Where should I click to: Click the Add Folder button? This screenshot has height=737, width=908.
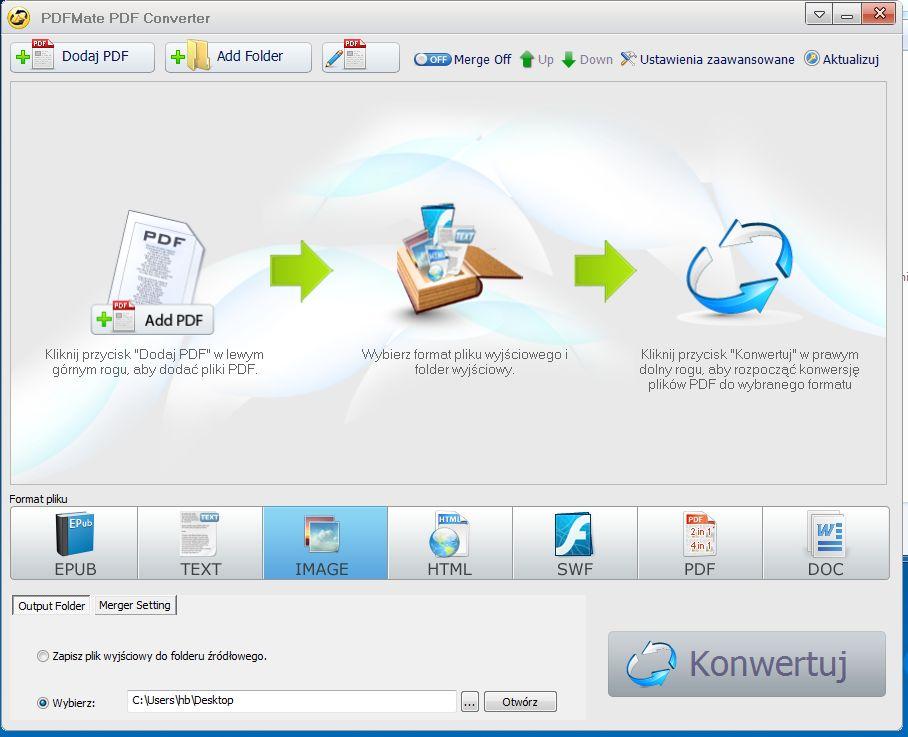[238, 57]
